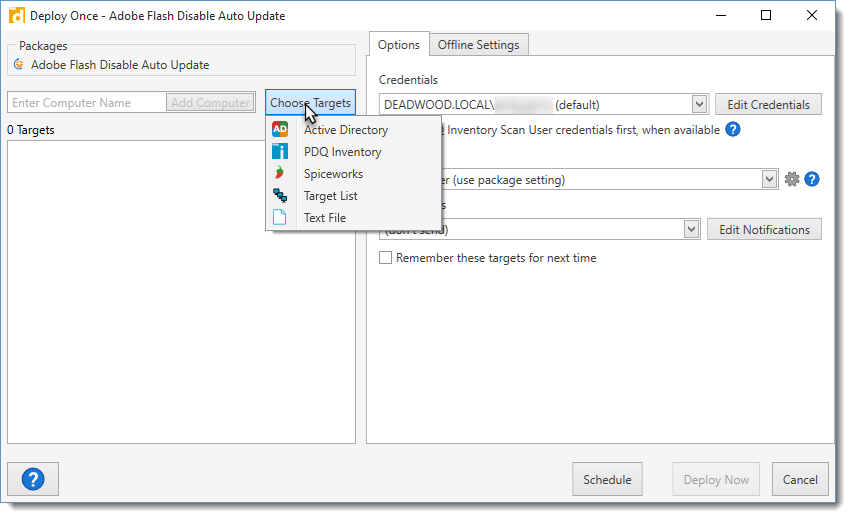851x518 pixels.
Task: Select the Options tab
Action: [x=398, y=45]
